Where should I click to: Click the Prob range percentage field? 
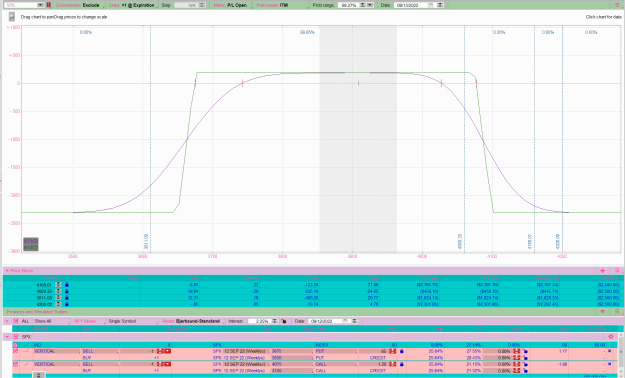348,5
